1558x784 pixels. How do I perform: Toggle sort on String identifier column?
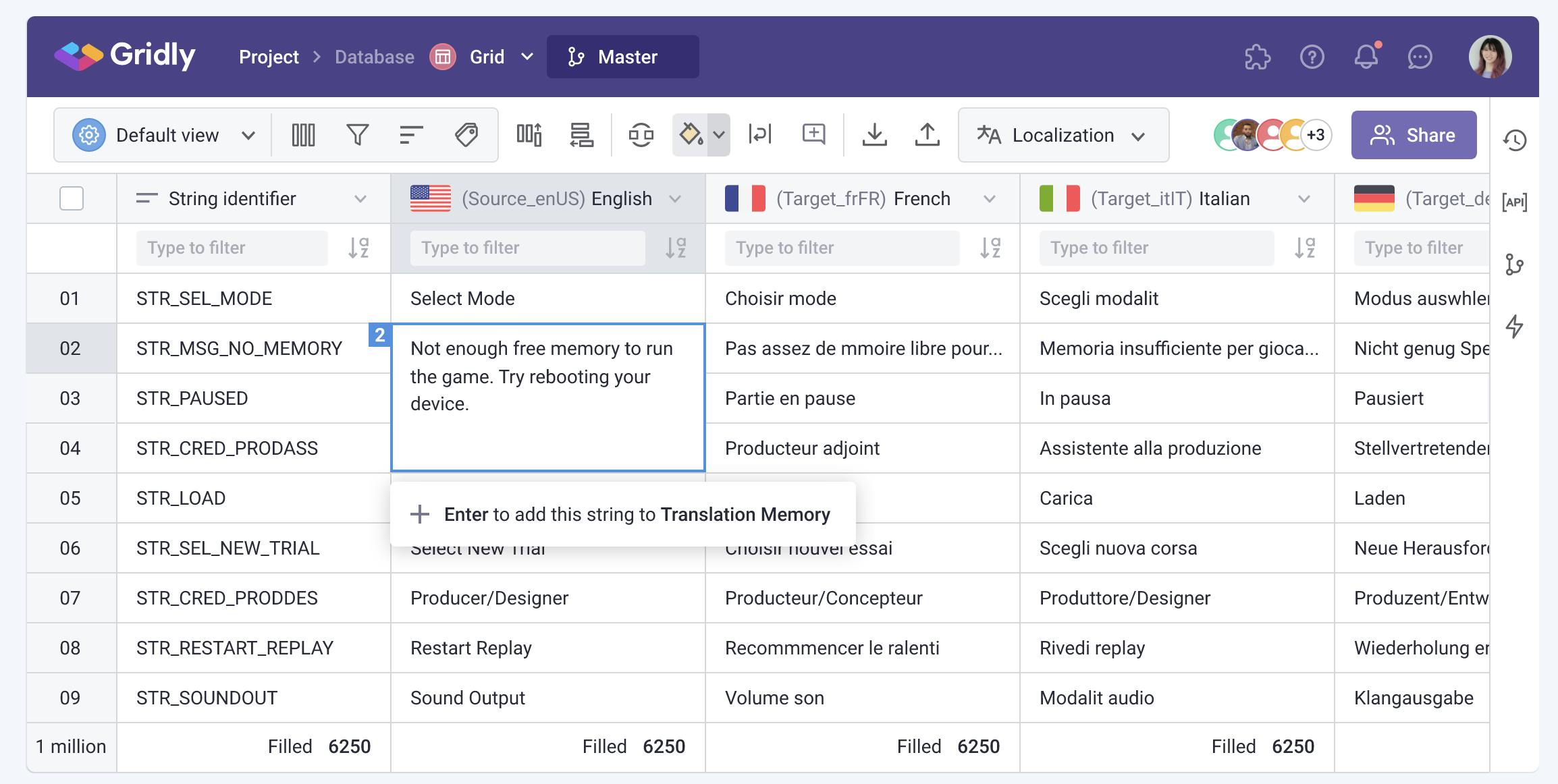tap(358, 248)
